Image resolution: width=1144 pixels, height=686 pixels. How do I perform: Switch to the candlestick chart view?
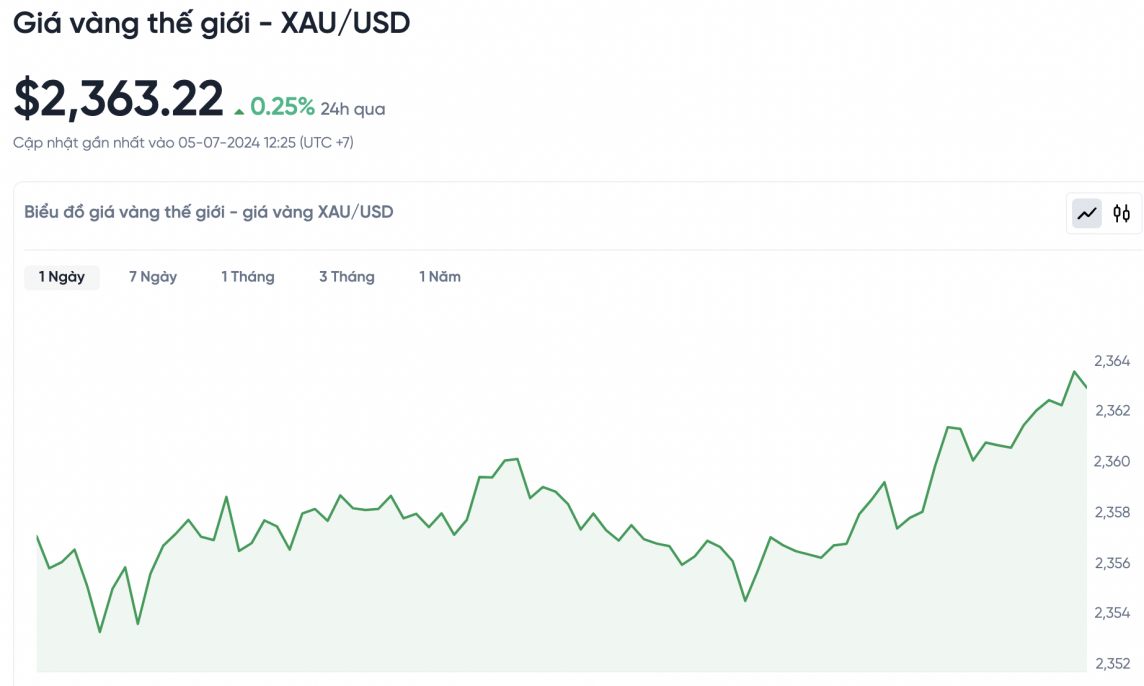[x=1122, y=213]
